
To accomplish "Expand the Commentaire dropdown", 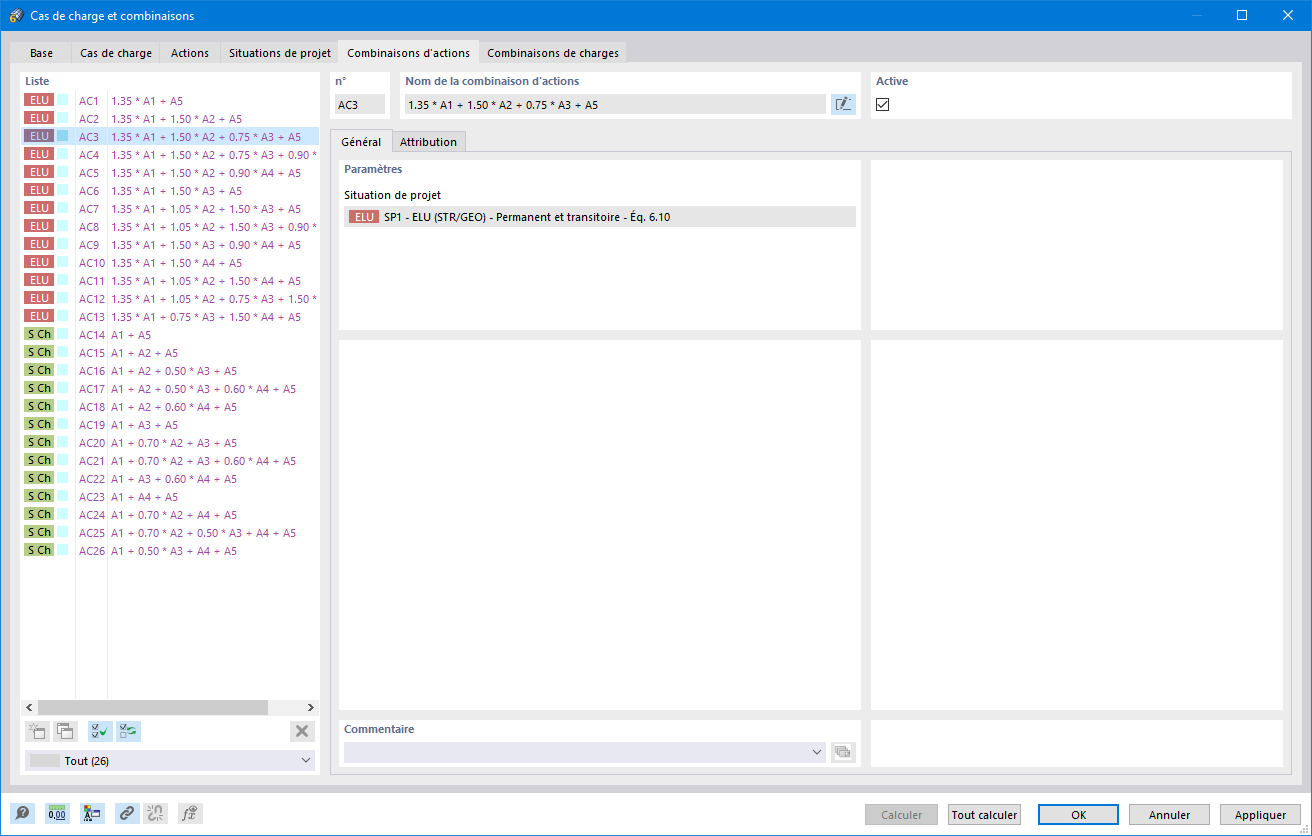I will (x=817, y=752).
